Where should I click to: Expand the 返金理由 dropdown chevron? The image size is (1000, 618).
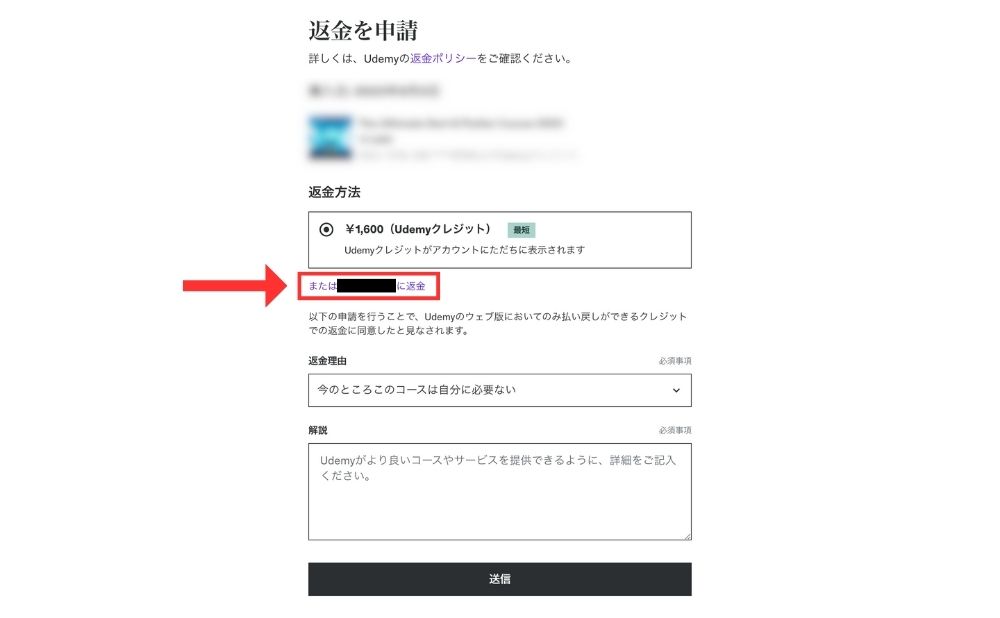pyautogui.click(x=676, y=390)
